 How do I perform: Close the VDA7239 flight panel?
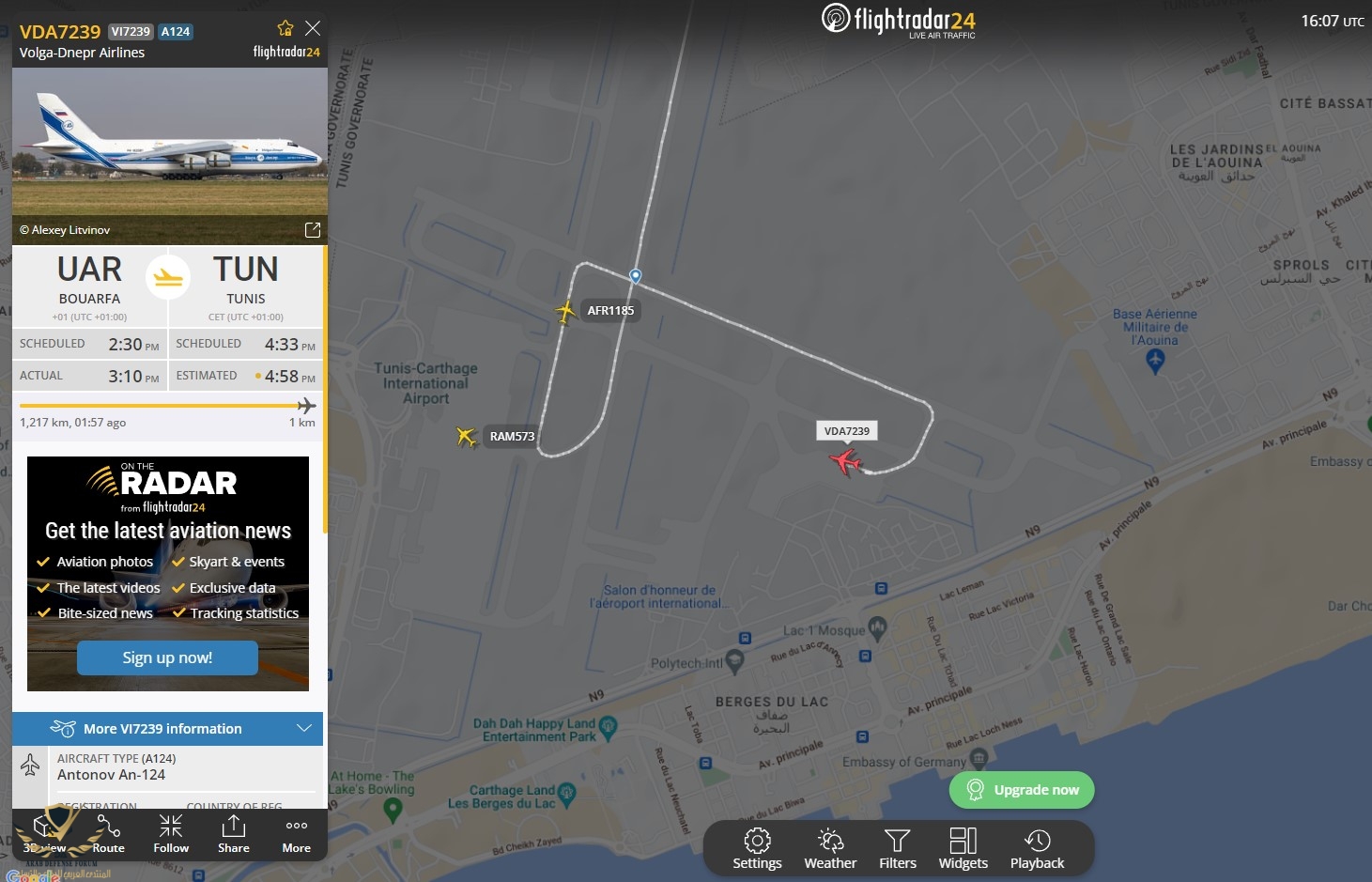tap(313, 28)
